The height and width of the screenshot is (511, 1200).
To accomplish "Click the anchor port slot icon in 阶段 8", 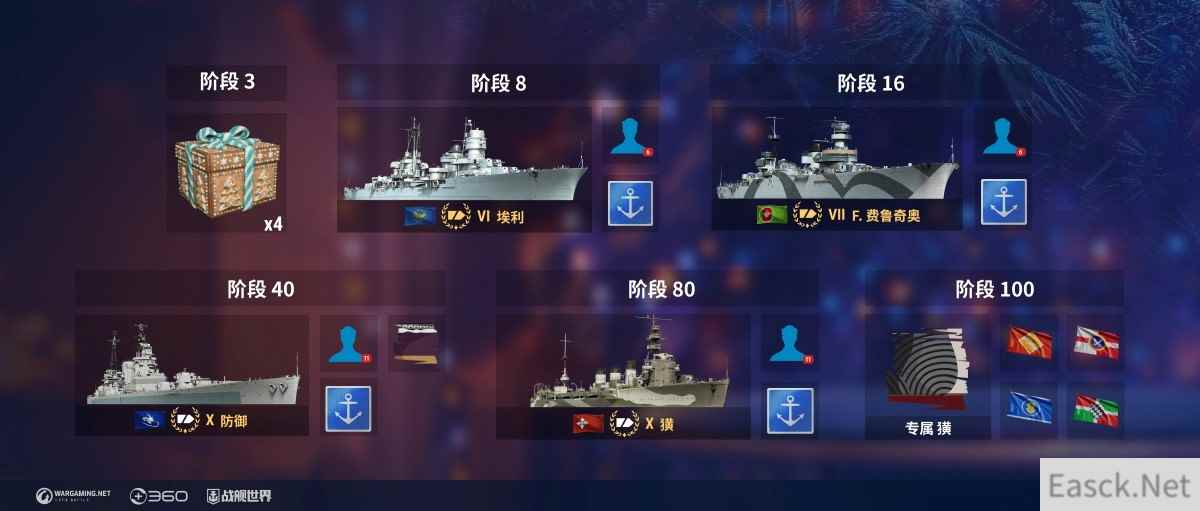I will click(x=630, y=204).
